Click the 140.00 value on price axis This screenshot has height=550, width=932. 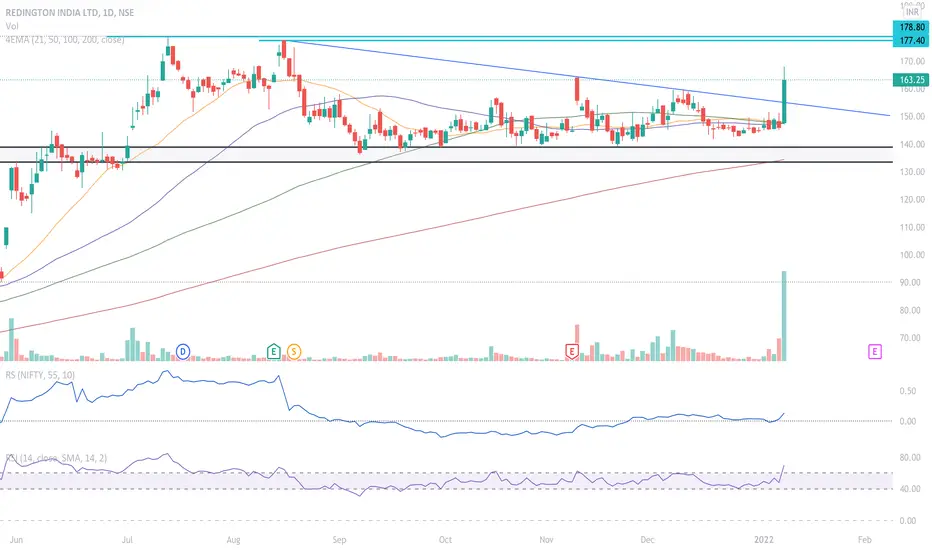click(912, 144)
